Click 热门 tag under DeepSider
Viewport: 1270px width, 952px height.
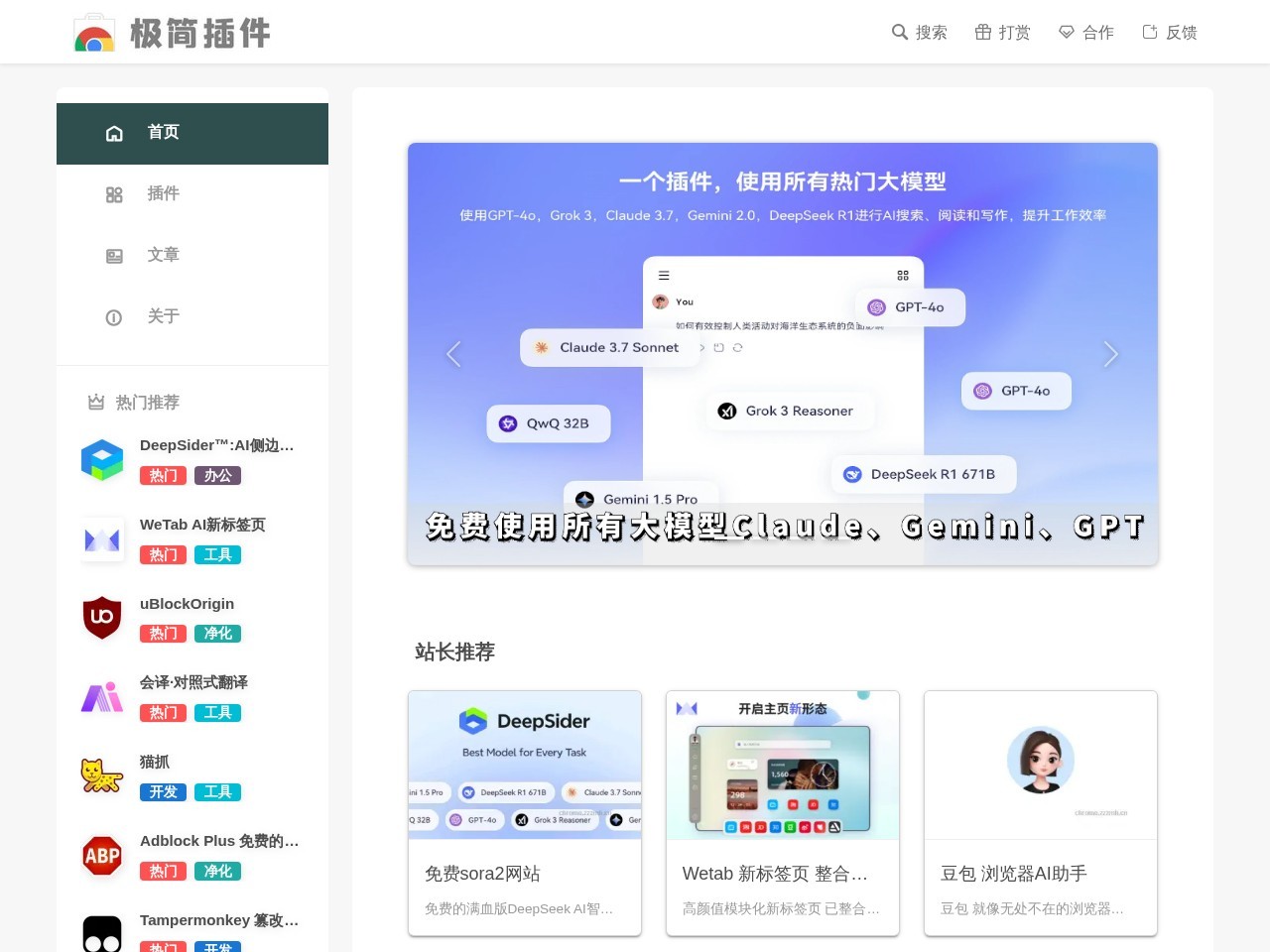pyautogui.click(x=163, y=476)
